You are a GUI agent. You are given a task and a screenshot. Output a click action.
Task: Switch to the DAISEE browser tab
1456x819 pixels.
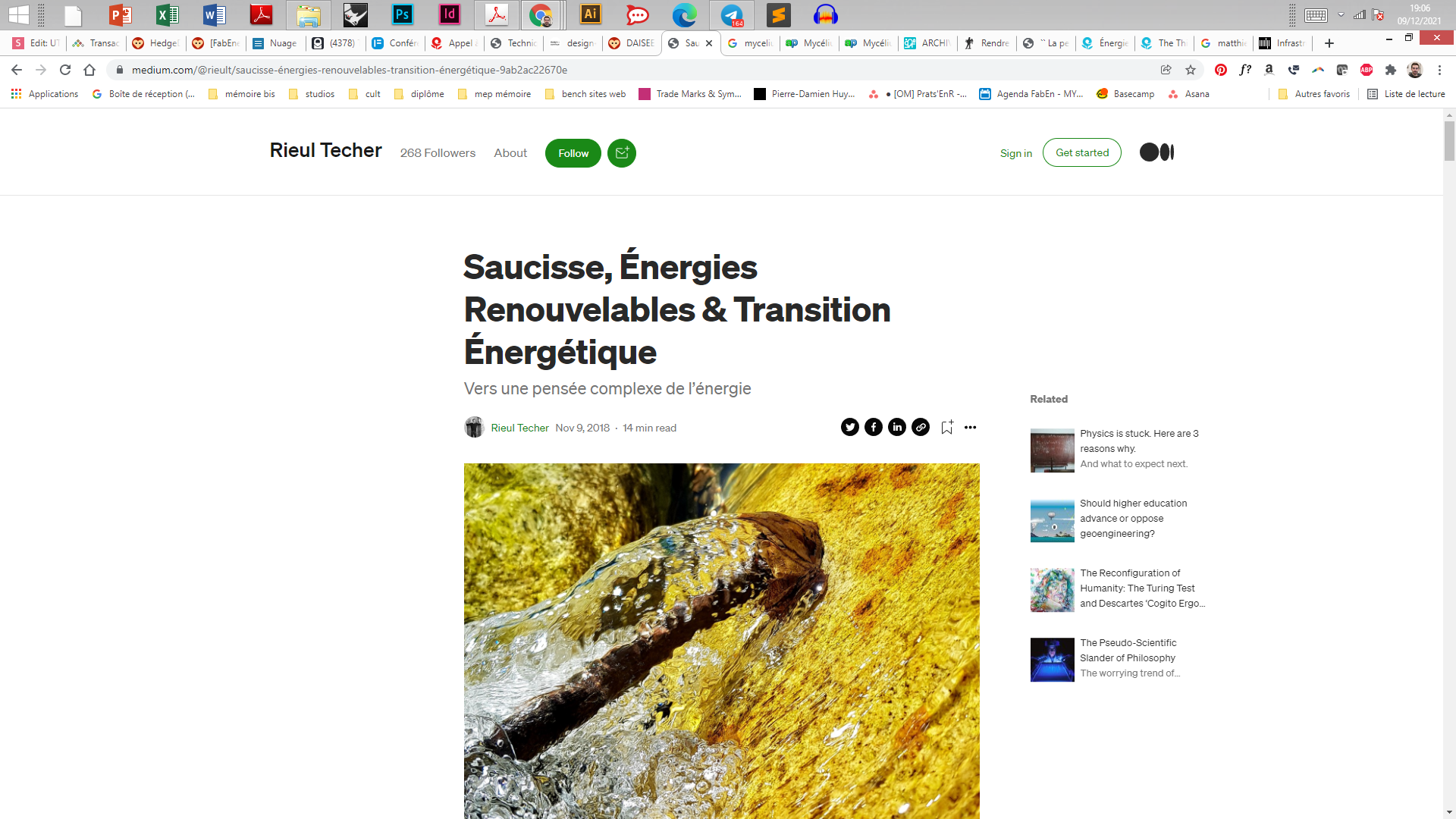pyautogui.click(x=632, y=43)
